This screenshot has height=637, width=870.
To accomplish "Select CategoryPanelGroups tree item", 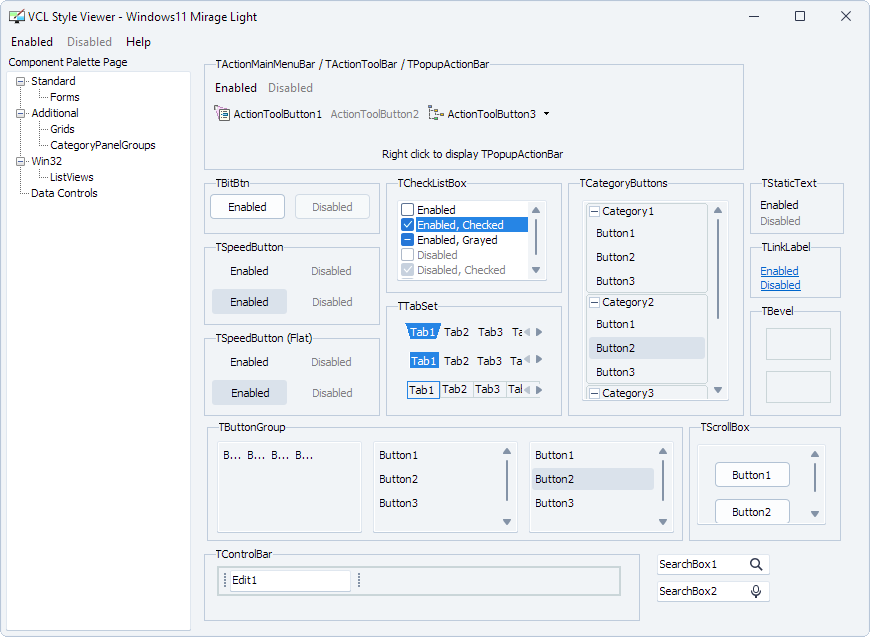I will [x=103, y=145].
